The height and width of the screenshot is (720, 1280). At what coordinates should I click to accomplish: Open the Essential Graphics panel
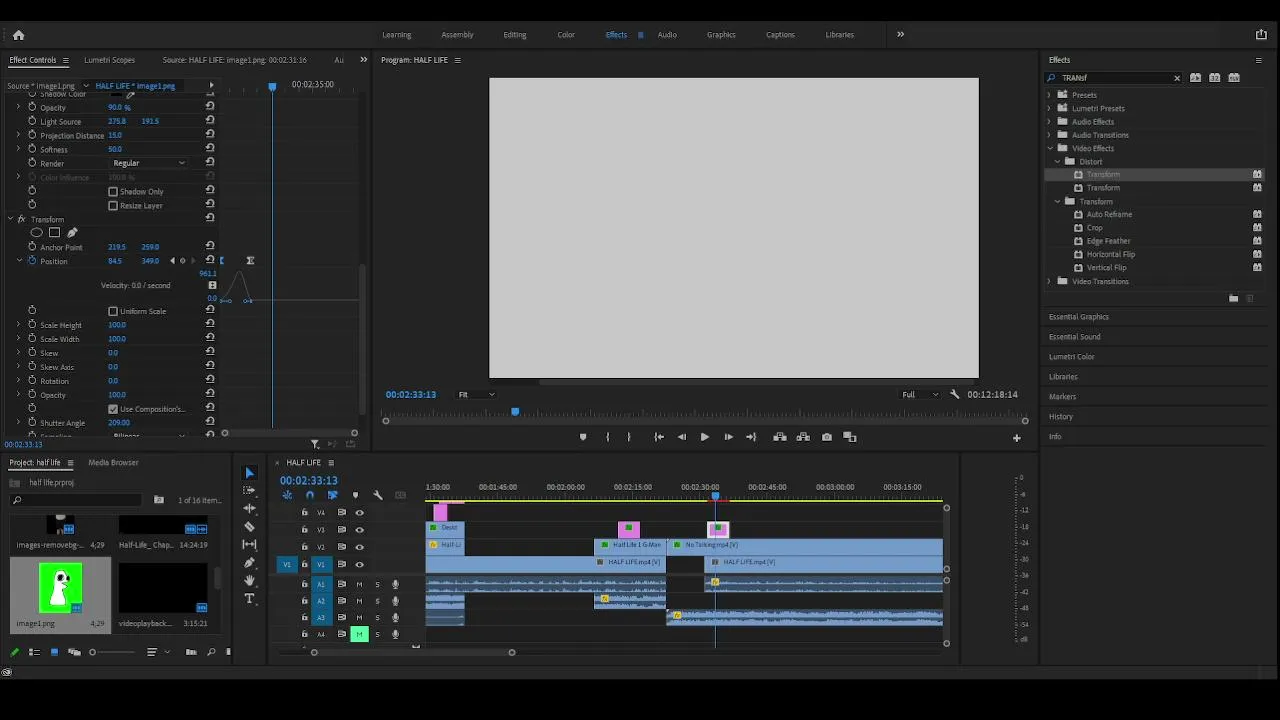(1079, 317)
